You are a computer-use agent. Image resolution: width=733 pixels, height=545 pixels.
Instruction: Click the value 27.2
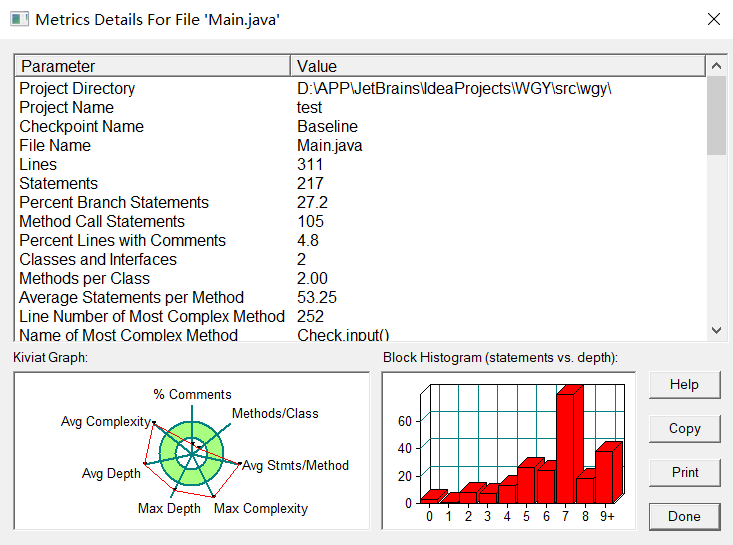312,202
